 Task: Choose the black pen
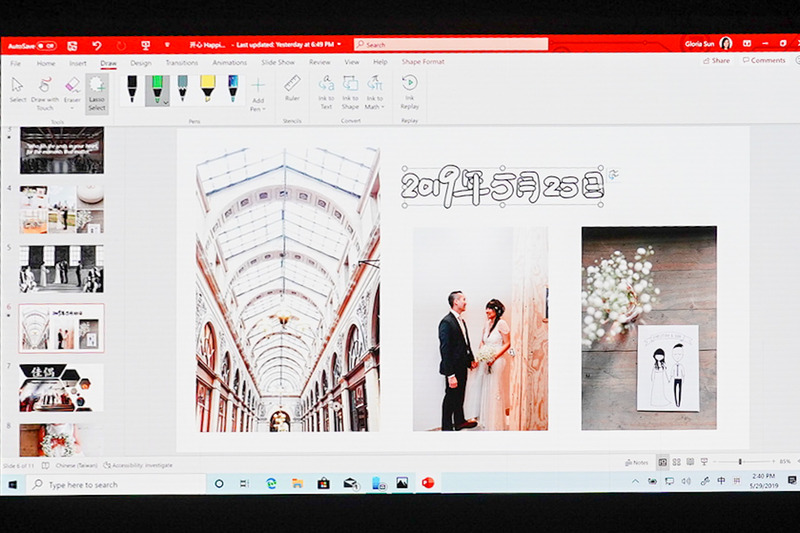(132, 89)
